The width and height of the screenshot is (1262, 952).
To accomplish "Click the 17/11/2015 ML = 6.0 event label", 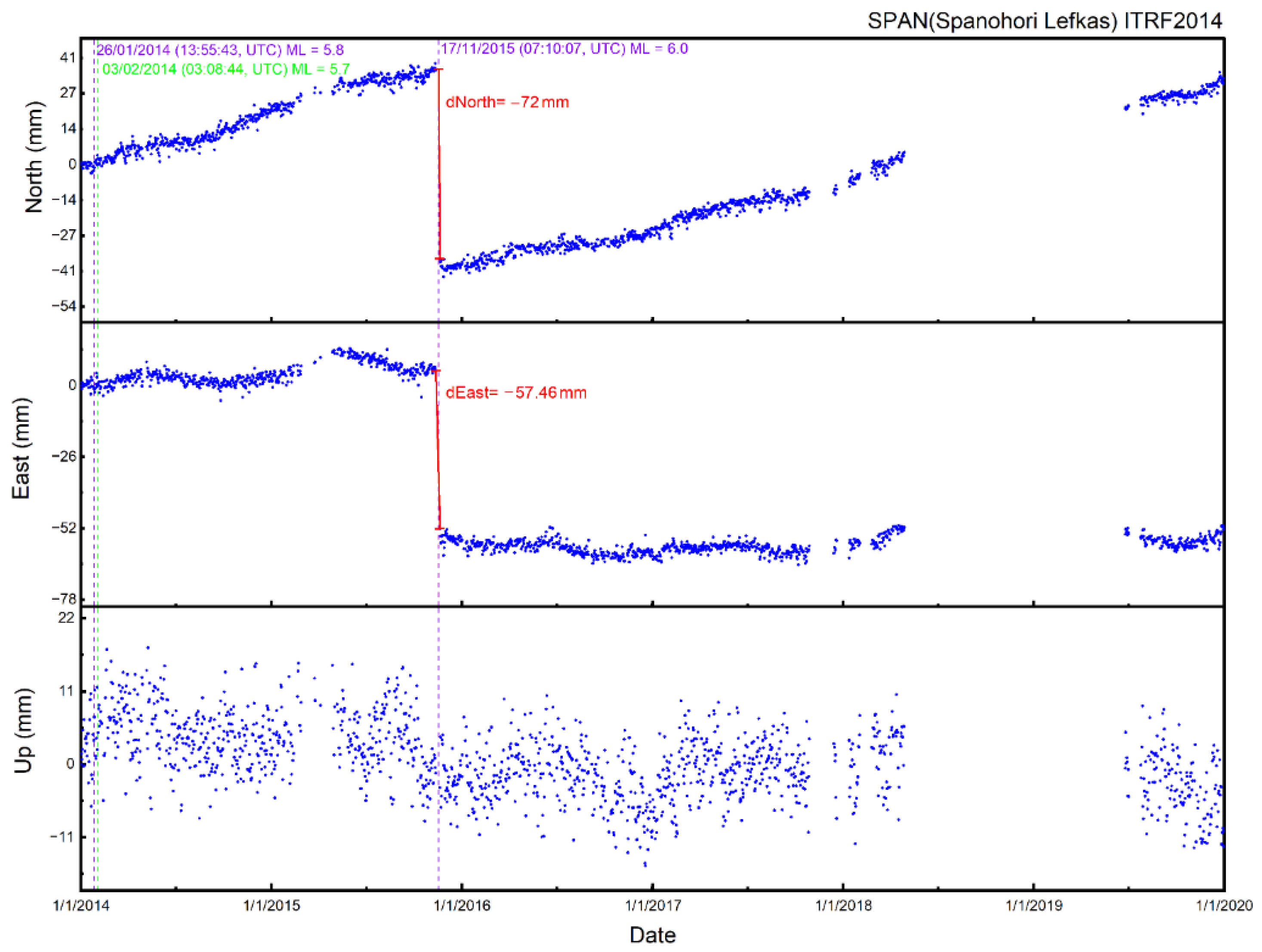I will (564, 49).
